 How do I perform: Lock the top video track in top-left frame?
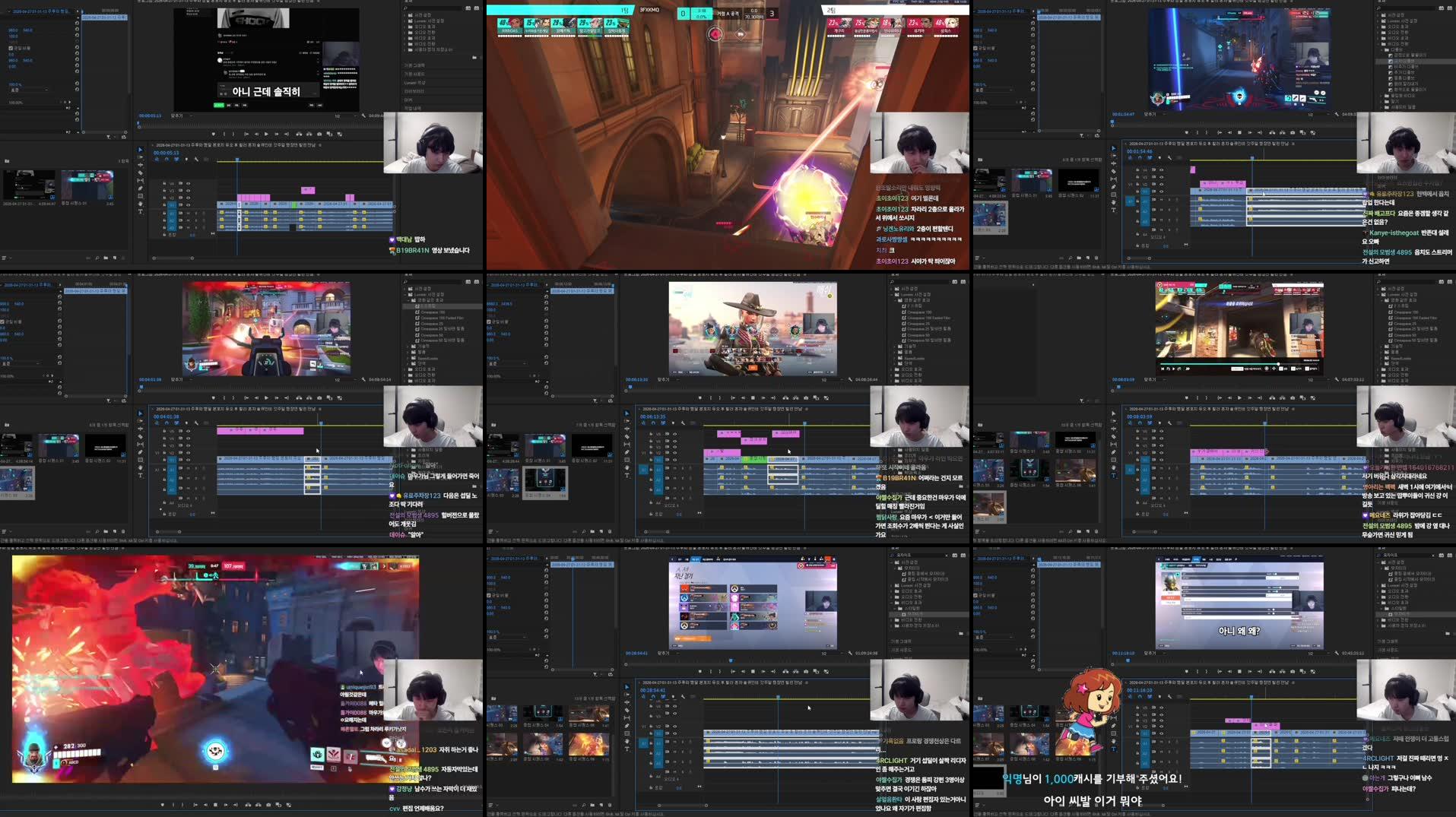[x=164, y=183]
